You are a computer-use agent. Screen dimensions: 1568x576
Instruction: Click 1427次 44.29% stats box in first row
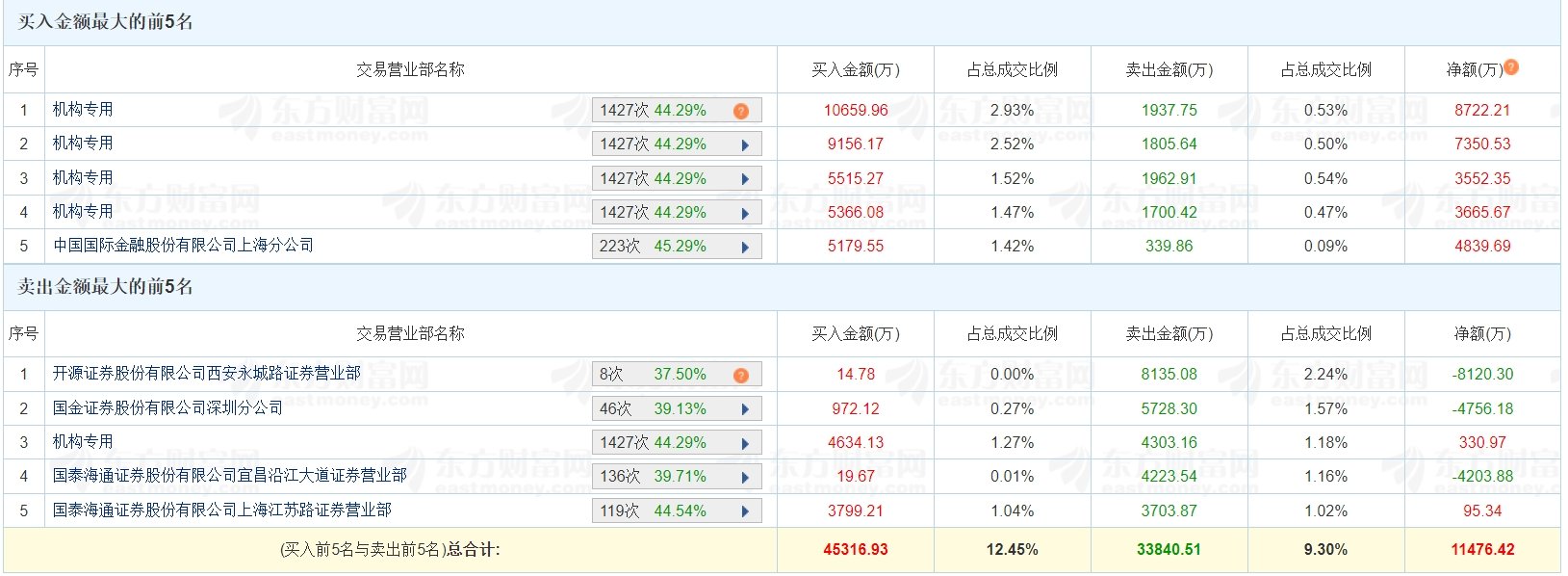pyautogui.click(x=677, y=111)
